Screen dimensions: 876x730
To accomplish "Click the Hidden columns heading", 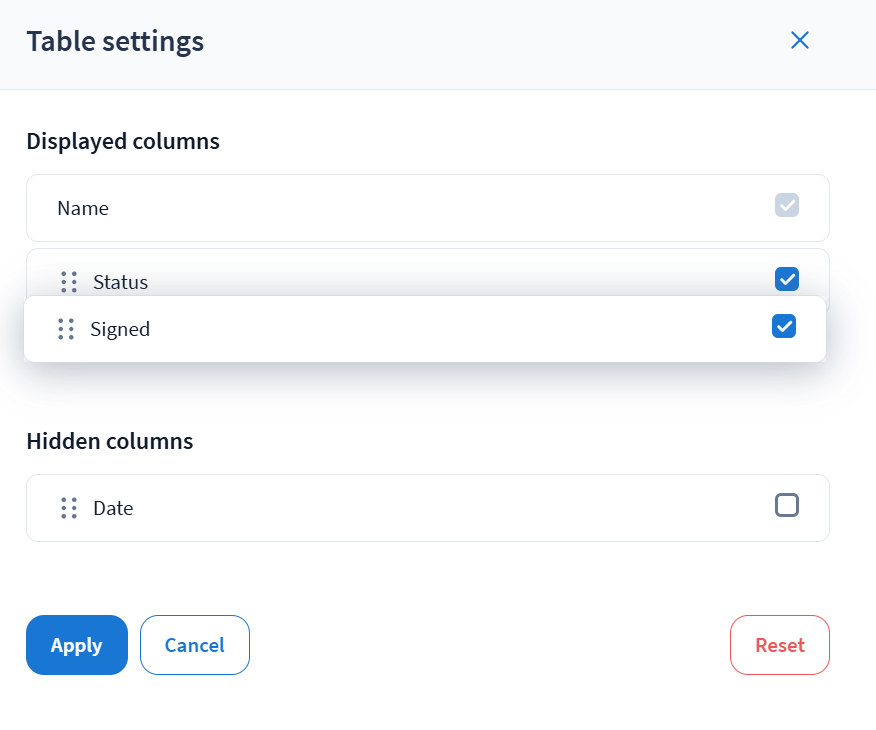I will [110, 441].
